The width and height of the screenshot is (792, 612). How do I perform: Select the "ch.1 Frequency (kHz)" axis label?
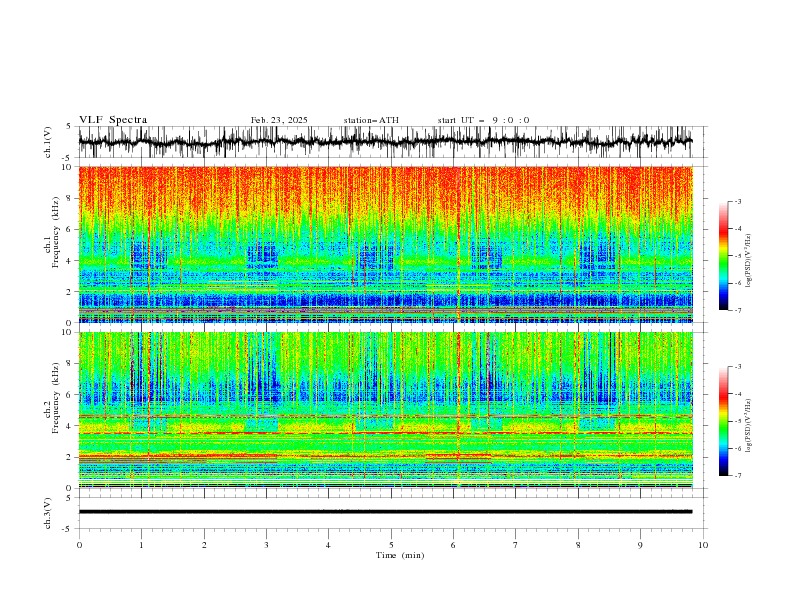[52, 231]
